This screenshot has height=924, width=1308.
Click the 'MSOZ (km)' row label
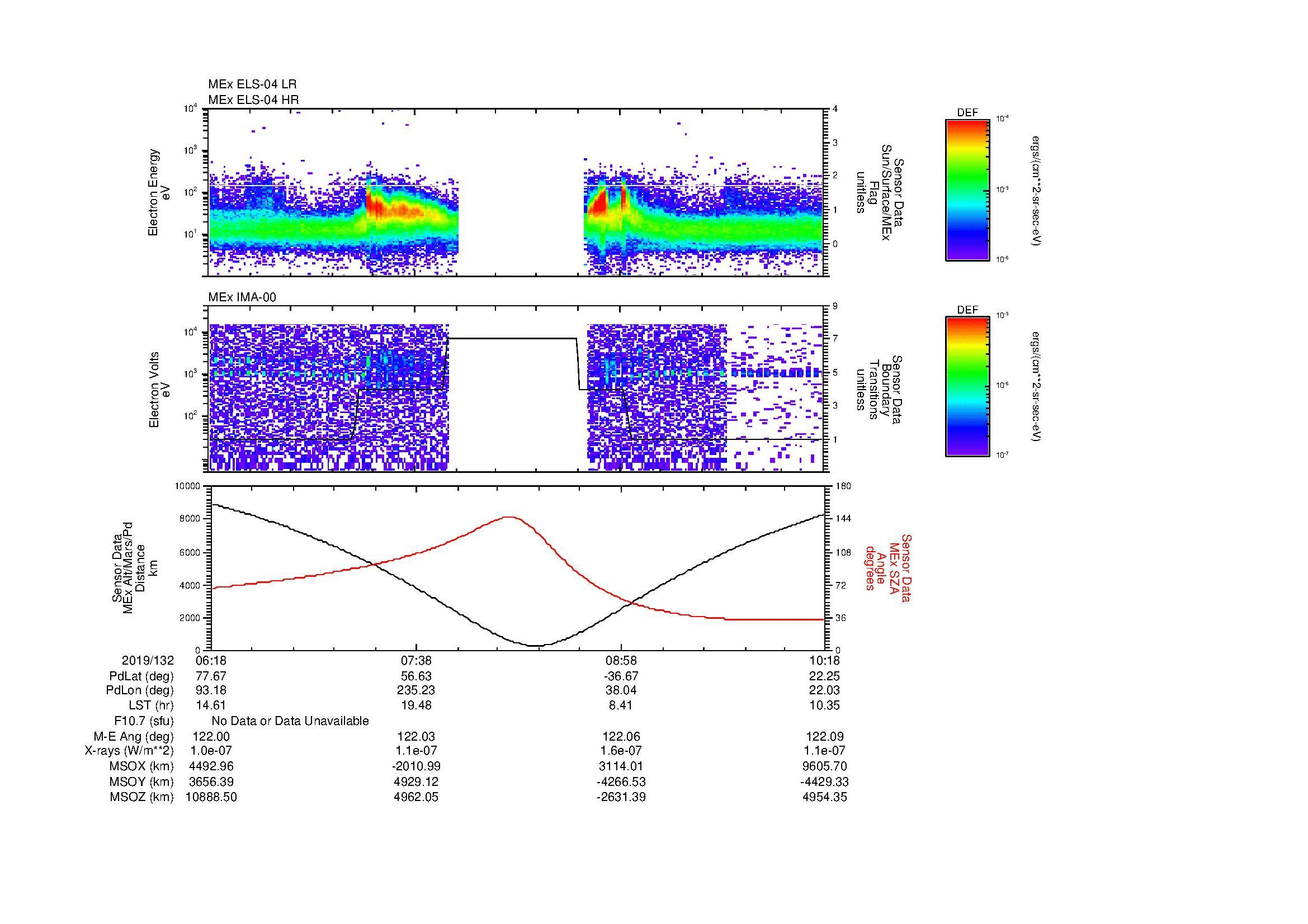[x=142, y=797]
